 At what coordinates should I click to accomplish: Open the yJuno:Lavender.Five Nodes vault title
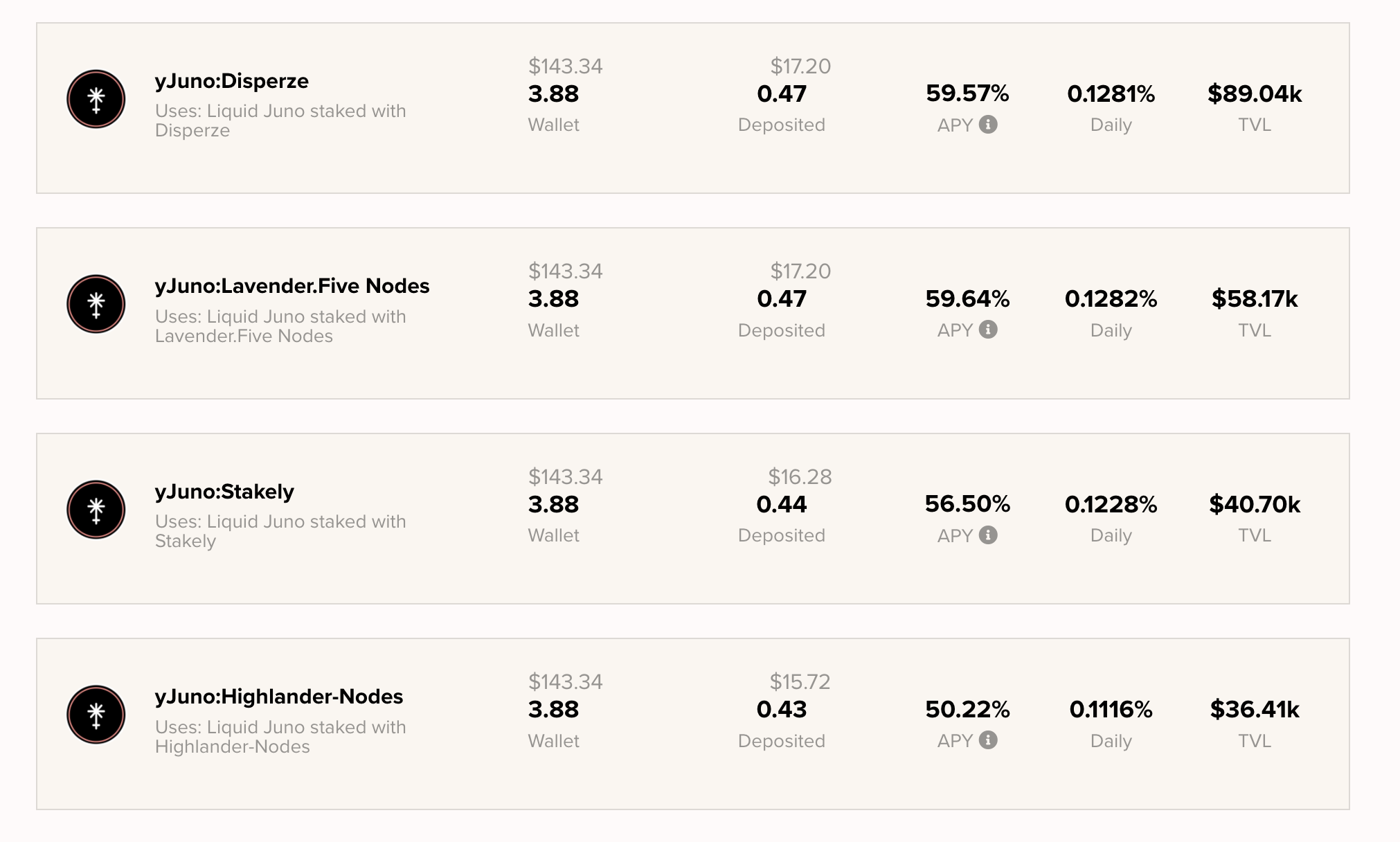click(x=292, y=286)
